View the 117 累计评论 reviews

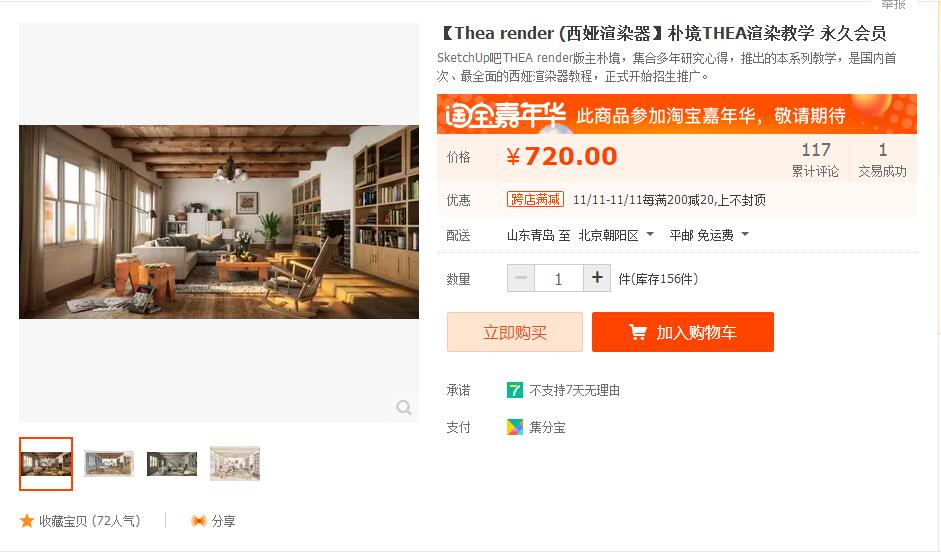[x=815, y=160]
